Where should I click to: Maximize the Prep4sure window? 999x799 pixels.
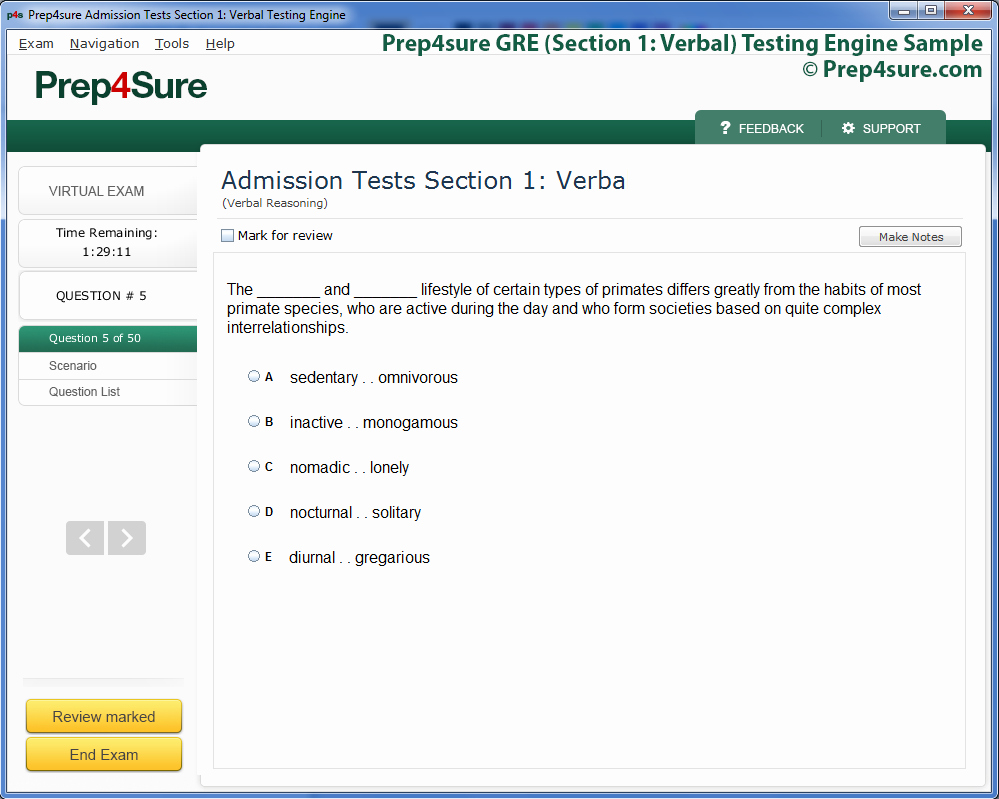pos(931,10)
